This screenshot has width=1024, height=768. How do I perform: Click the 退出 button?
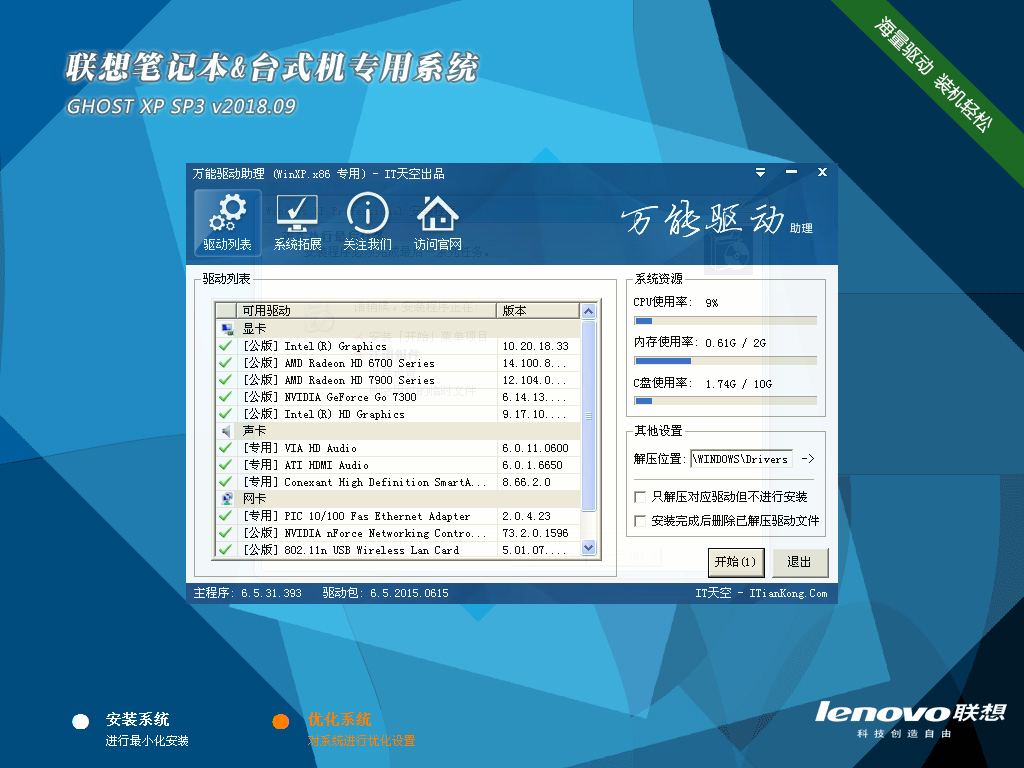coord(800,562)
